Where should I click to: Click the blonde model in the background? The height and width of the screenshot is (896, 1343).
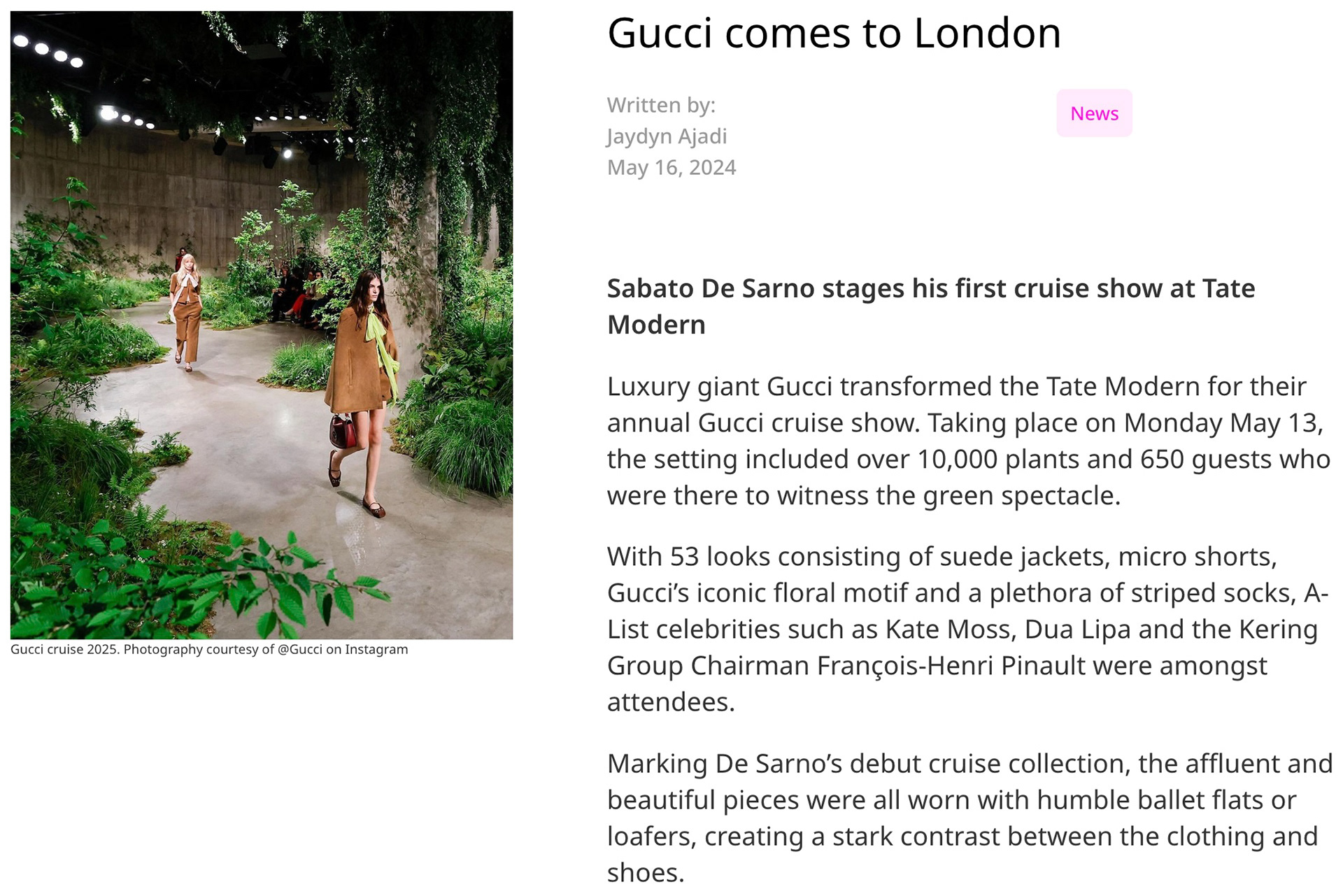(187, 301)
